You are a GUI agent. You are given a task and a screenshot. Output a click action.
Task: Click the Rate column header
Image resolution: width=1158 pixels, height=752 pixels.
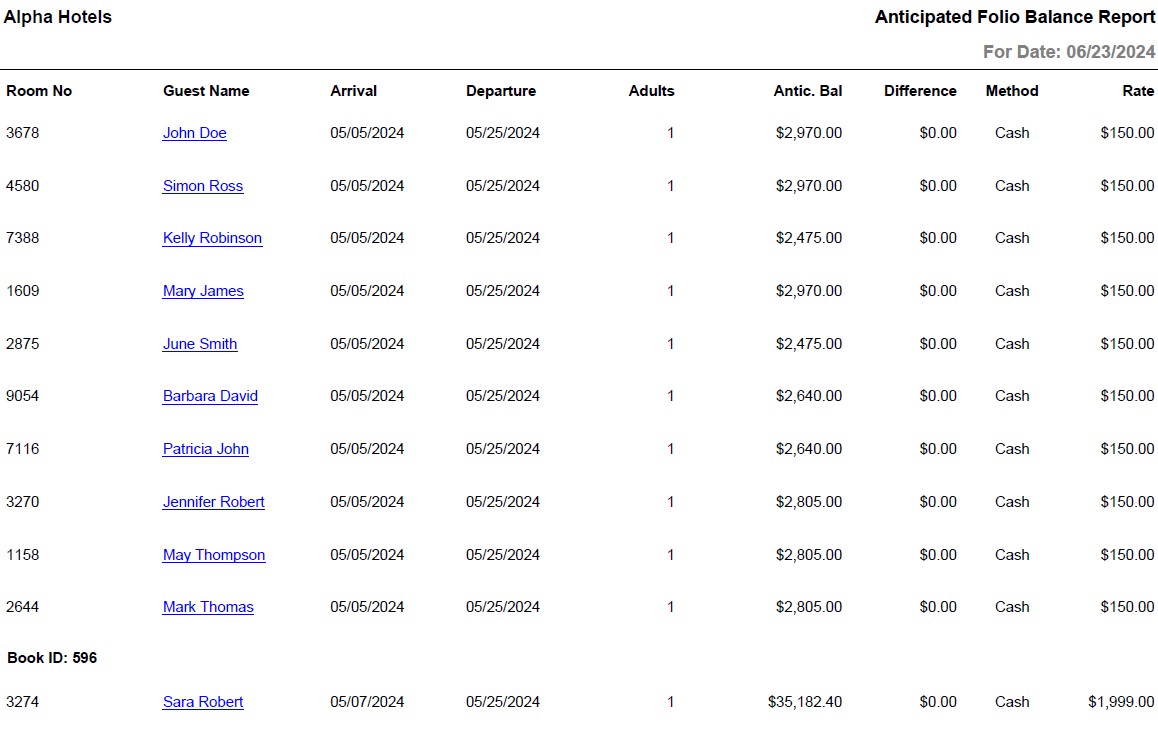coord(1138,91)
